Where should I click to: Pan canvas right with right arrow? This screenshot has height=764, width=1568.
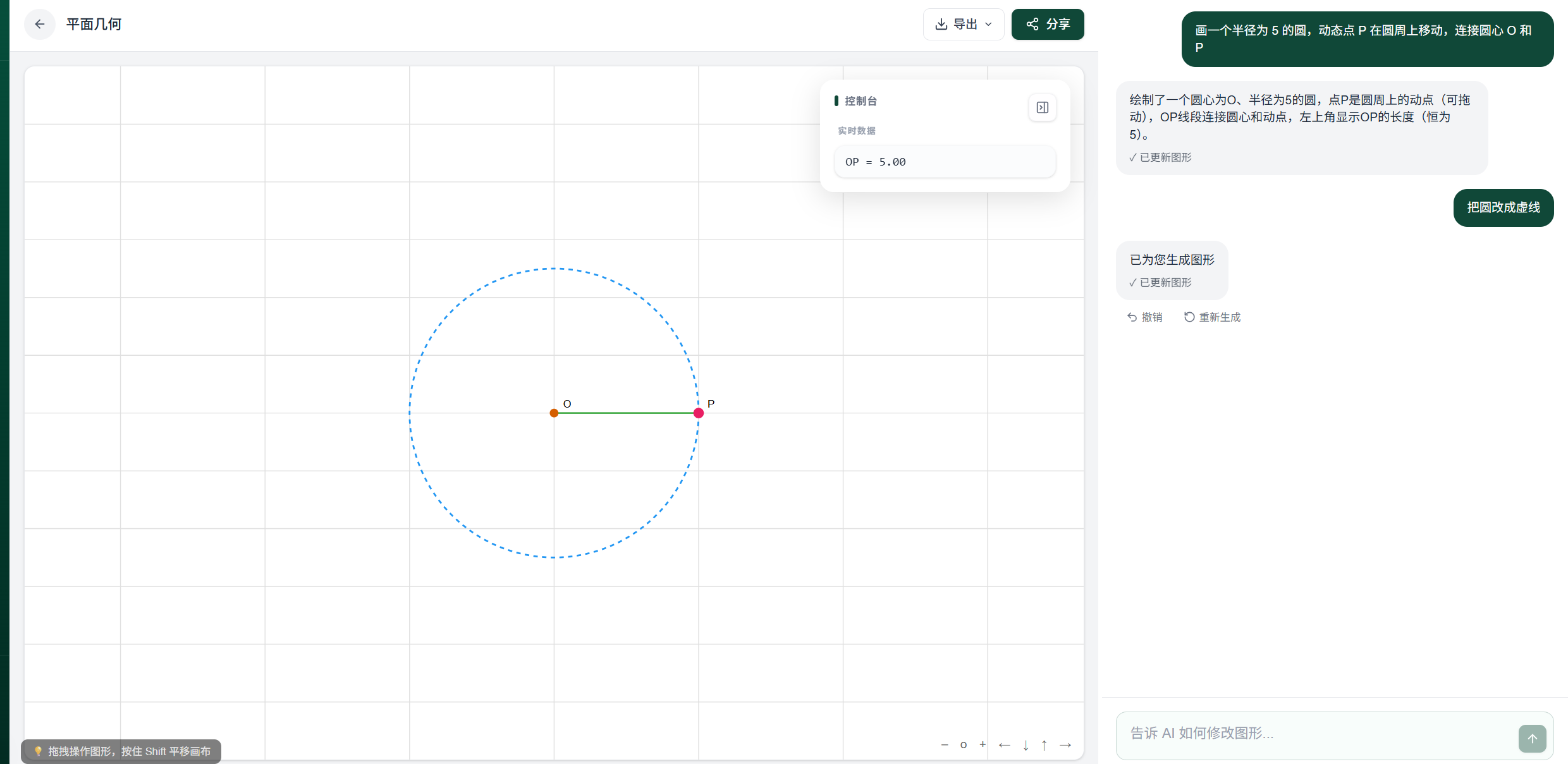1065,745
